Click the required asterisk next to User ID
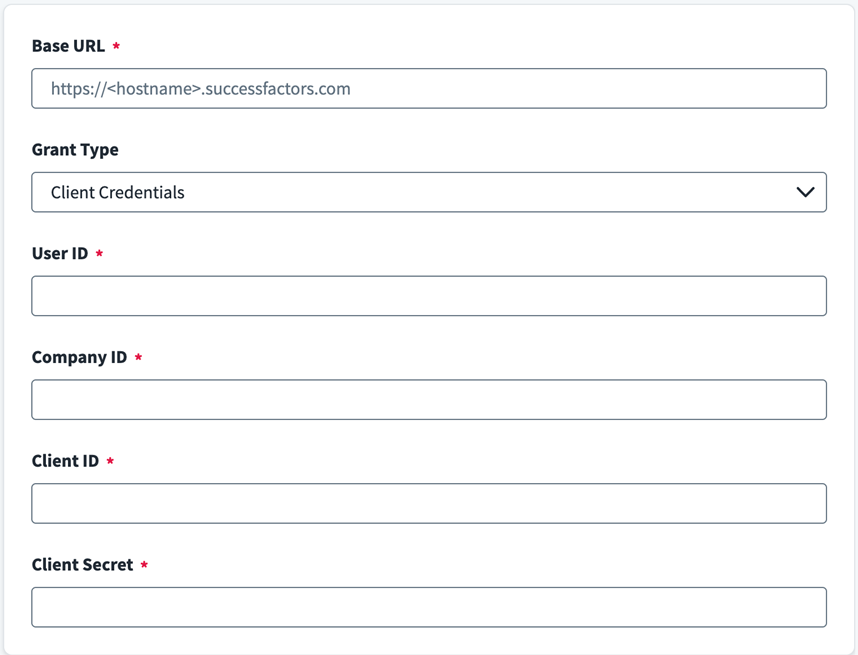The image size is (858, 655). point(99,255)
